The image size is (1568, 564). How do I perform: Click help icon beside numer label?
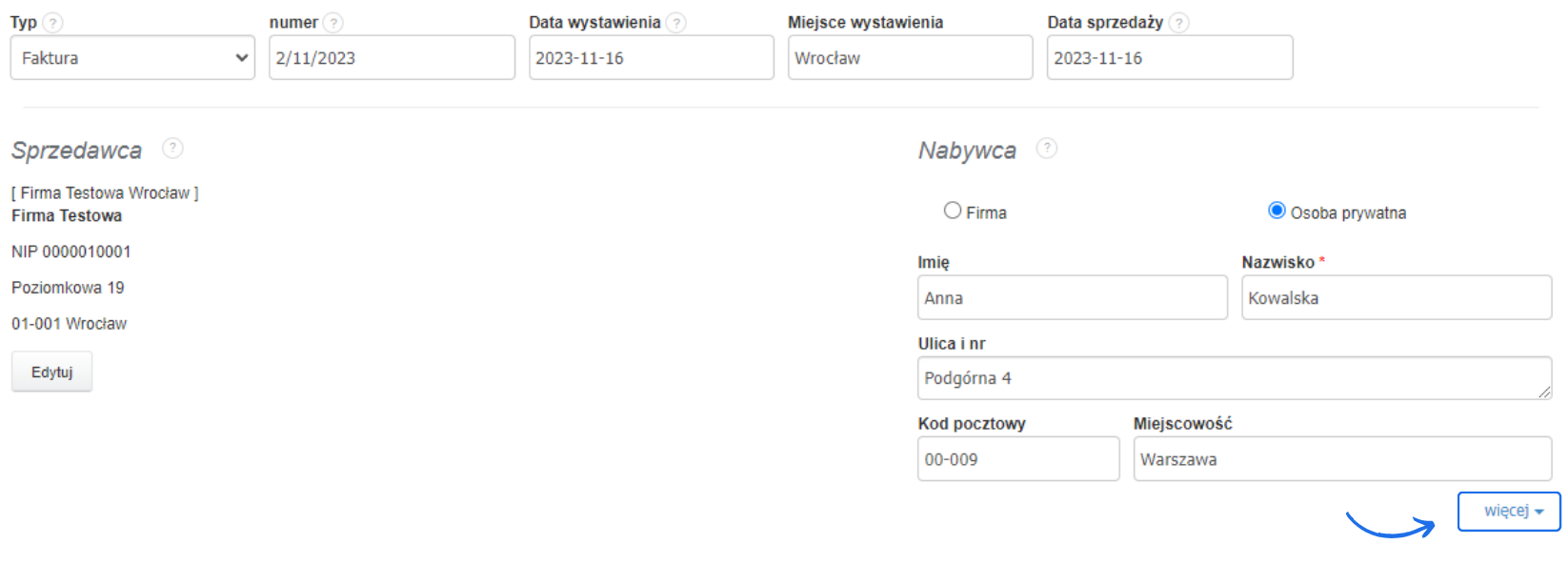point(332,23)
